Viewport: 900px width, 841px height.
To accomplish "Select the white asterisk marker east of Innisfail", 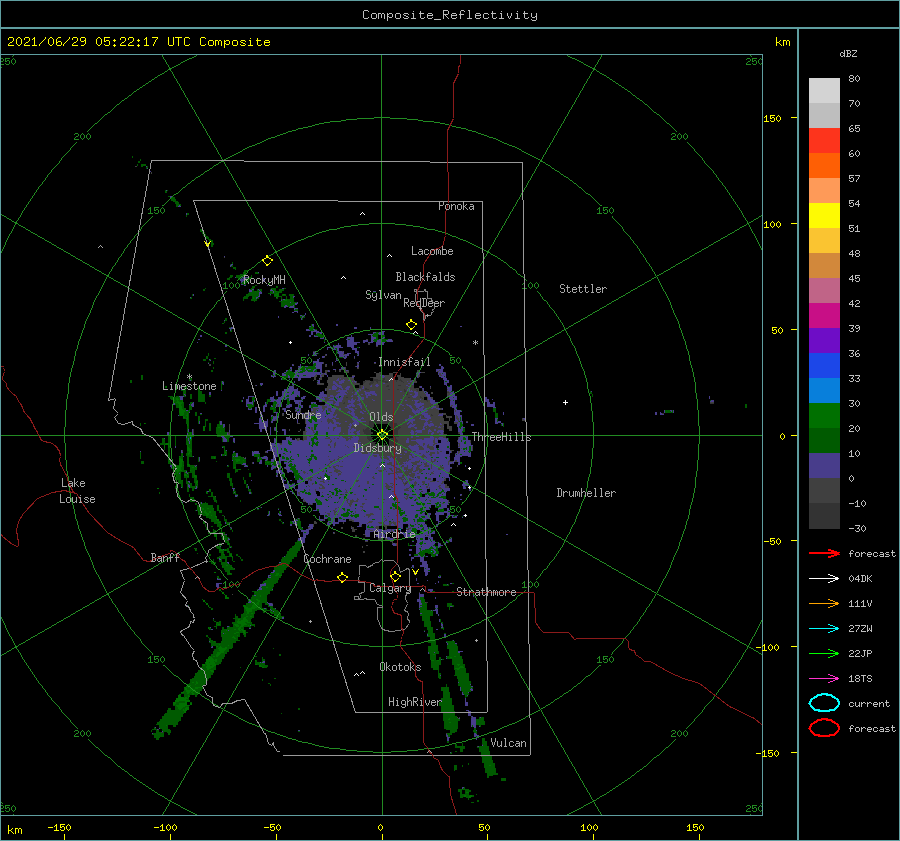I will pos(475,343).
